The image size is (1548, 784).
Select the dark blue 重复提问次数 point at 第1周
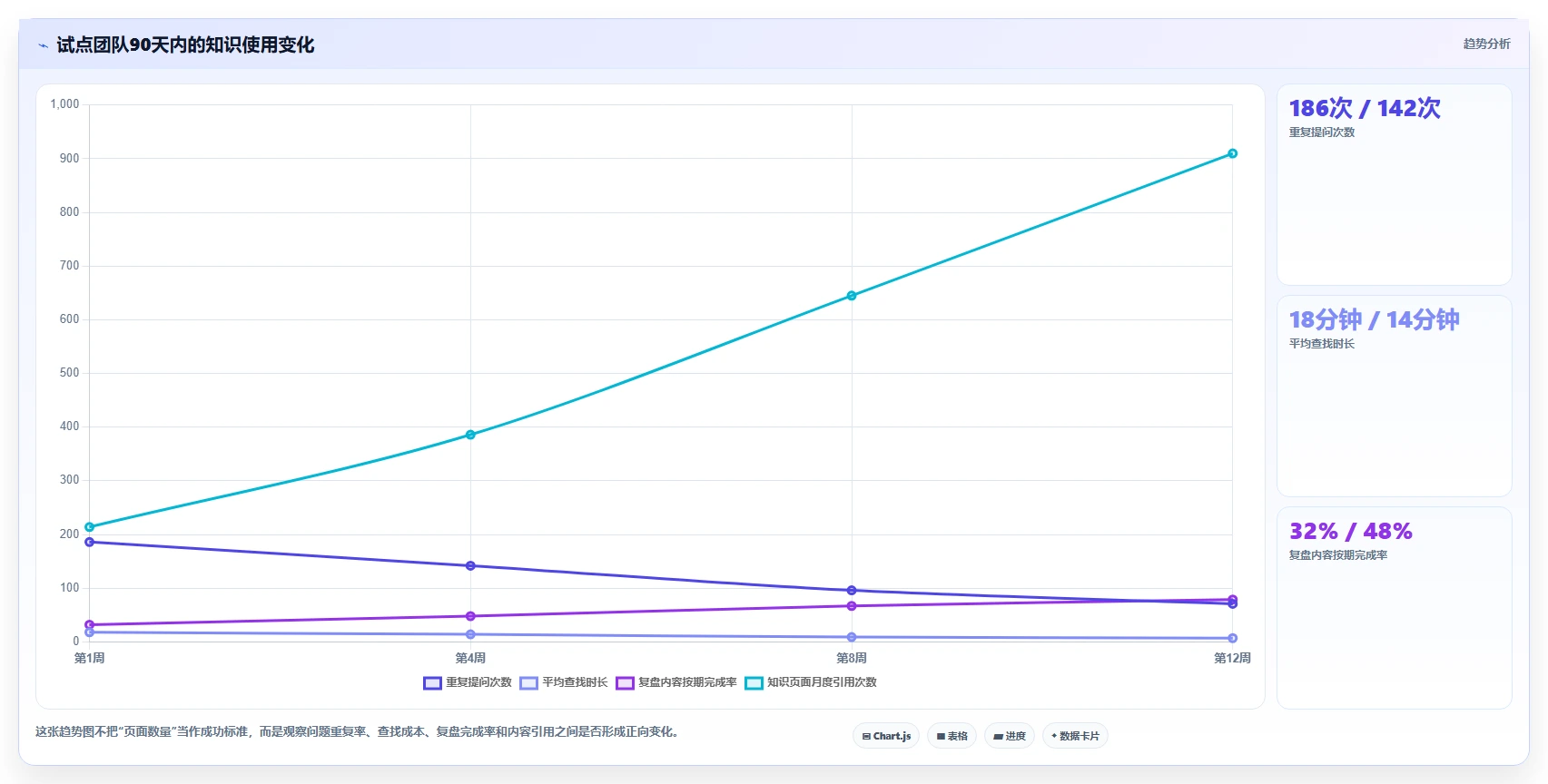point(89,542)
